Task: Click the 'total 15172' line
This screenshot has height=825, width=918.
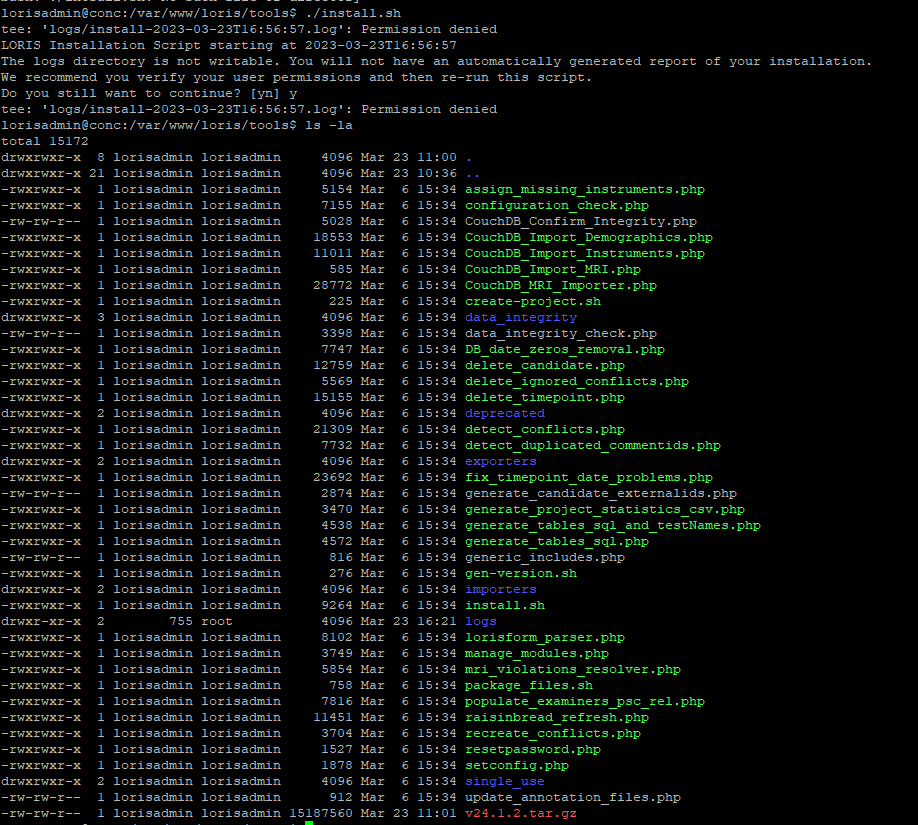Action: 44,142
